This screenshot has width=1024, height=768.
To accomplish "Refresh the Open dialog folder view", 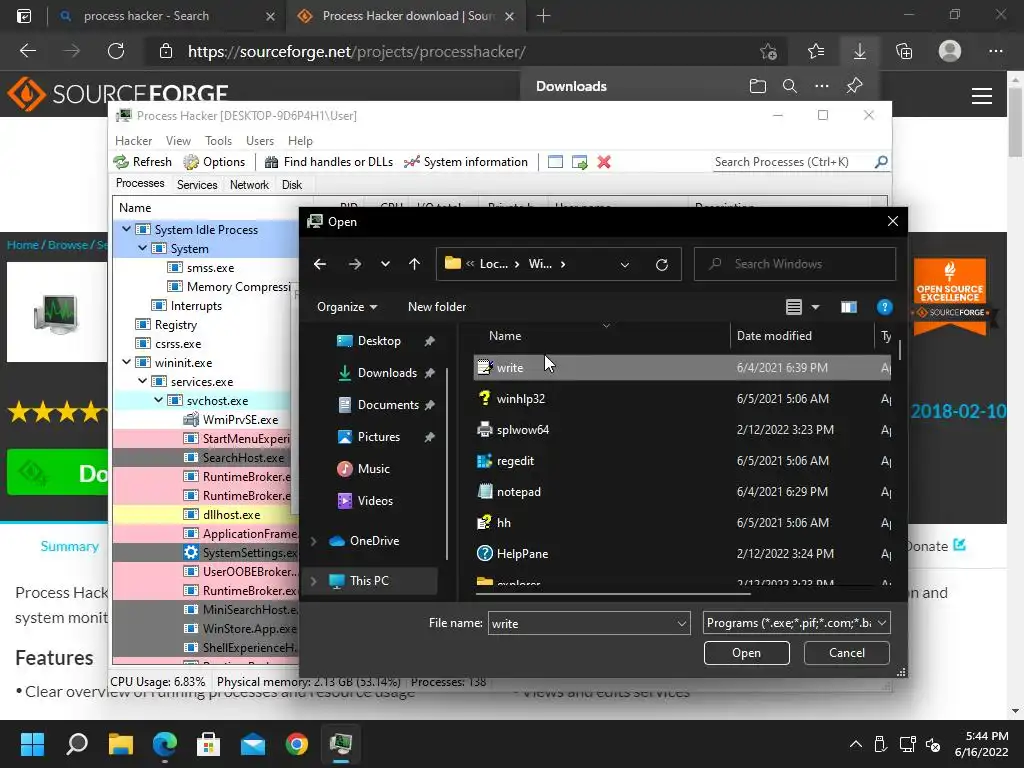I will point(662,264).
